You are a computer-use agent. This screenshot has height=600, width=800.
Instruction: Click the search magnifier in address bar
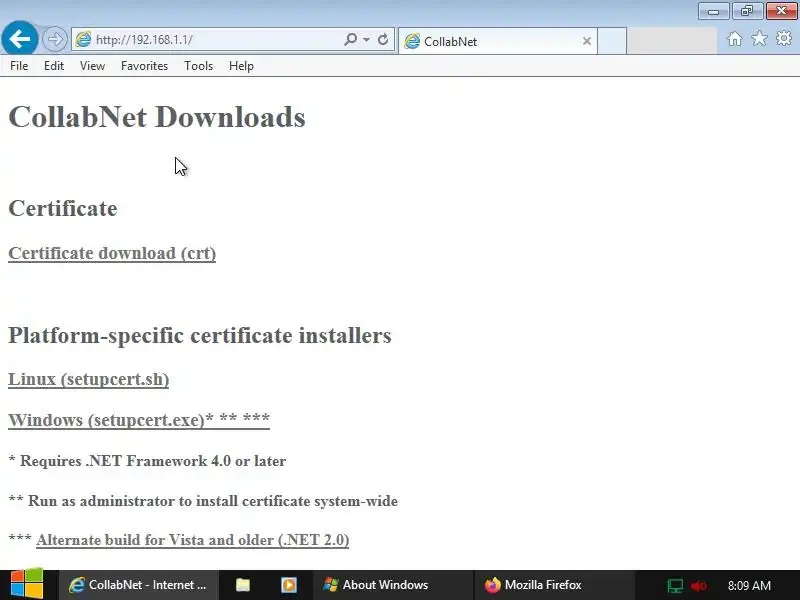pos(351,39)
